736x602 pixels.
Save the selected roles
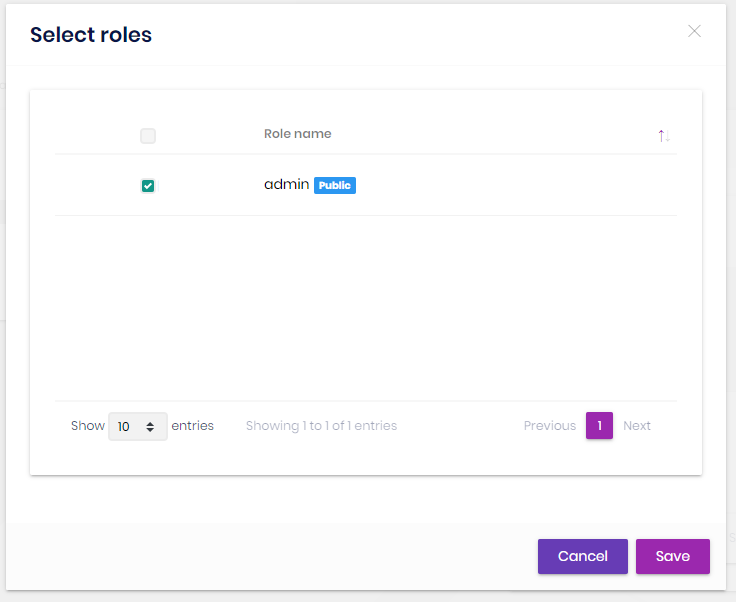click(x=673, y=556)
